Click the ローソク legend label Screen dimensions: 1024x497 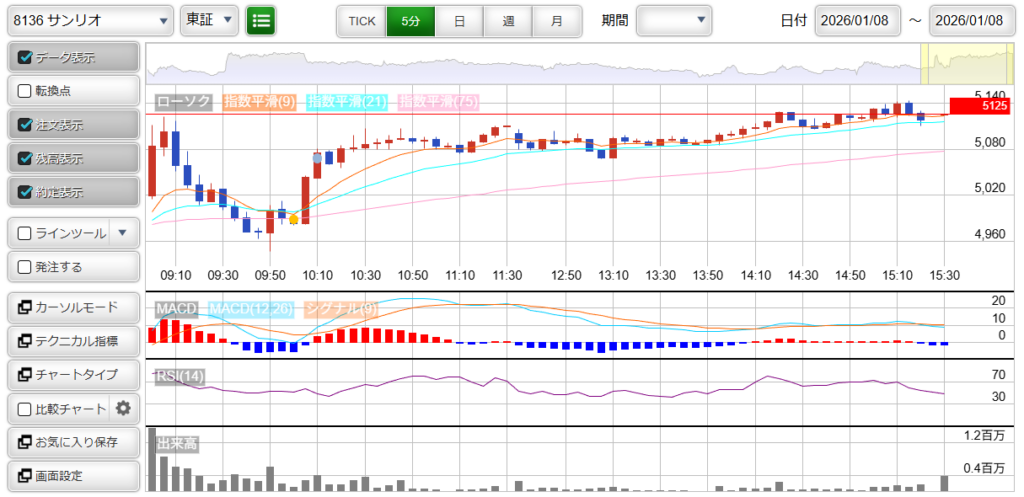pos(184,101)
